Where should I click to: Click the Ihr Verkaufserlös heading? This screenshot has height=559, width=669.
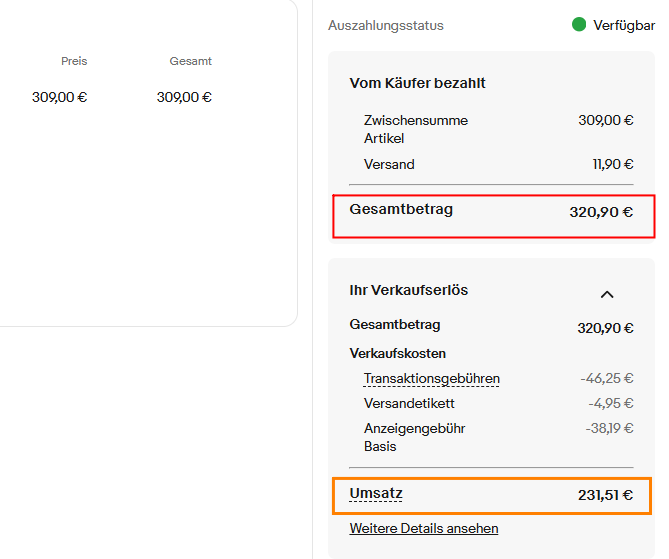(409, 290)
